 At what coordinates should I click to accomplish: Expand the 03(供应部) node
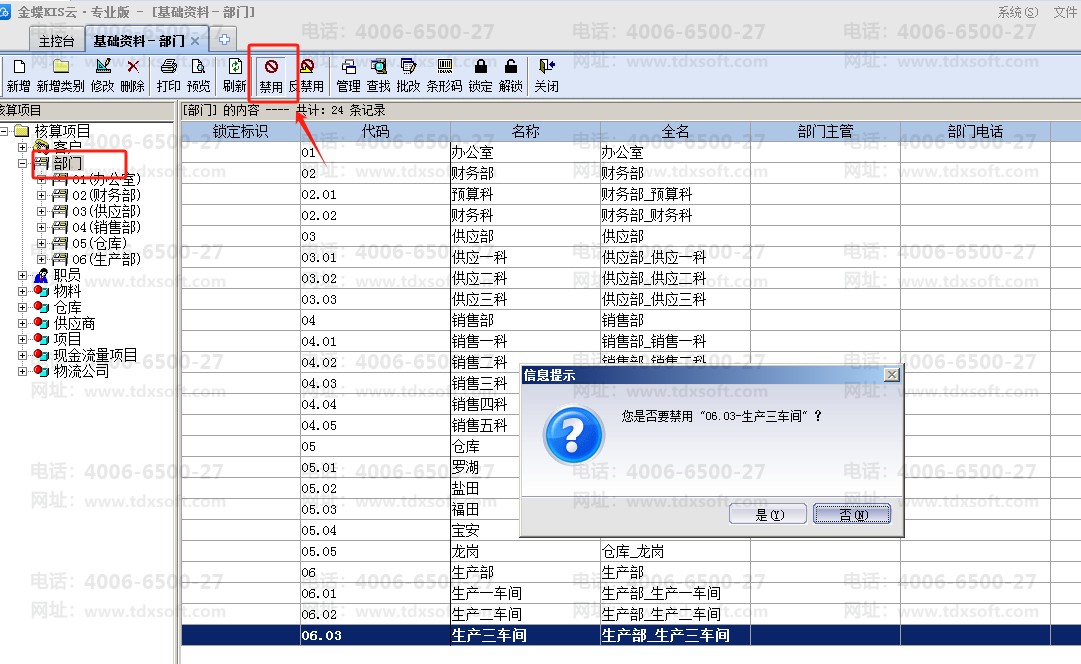pyautogui.click(x=41, y=211)
